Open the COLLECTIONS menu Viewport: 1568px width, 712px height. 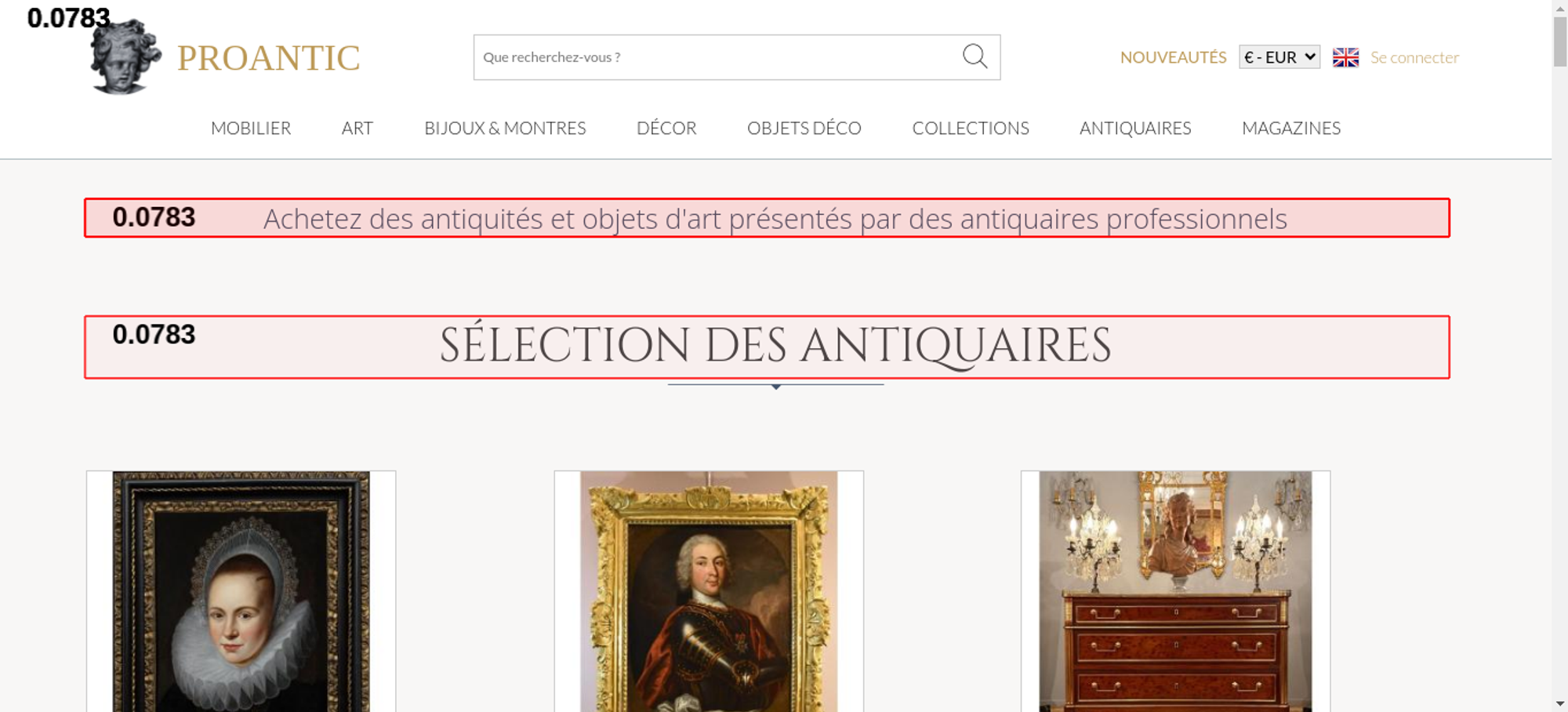pyautogui.click(x=971, y=128)
